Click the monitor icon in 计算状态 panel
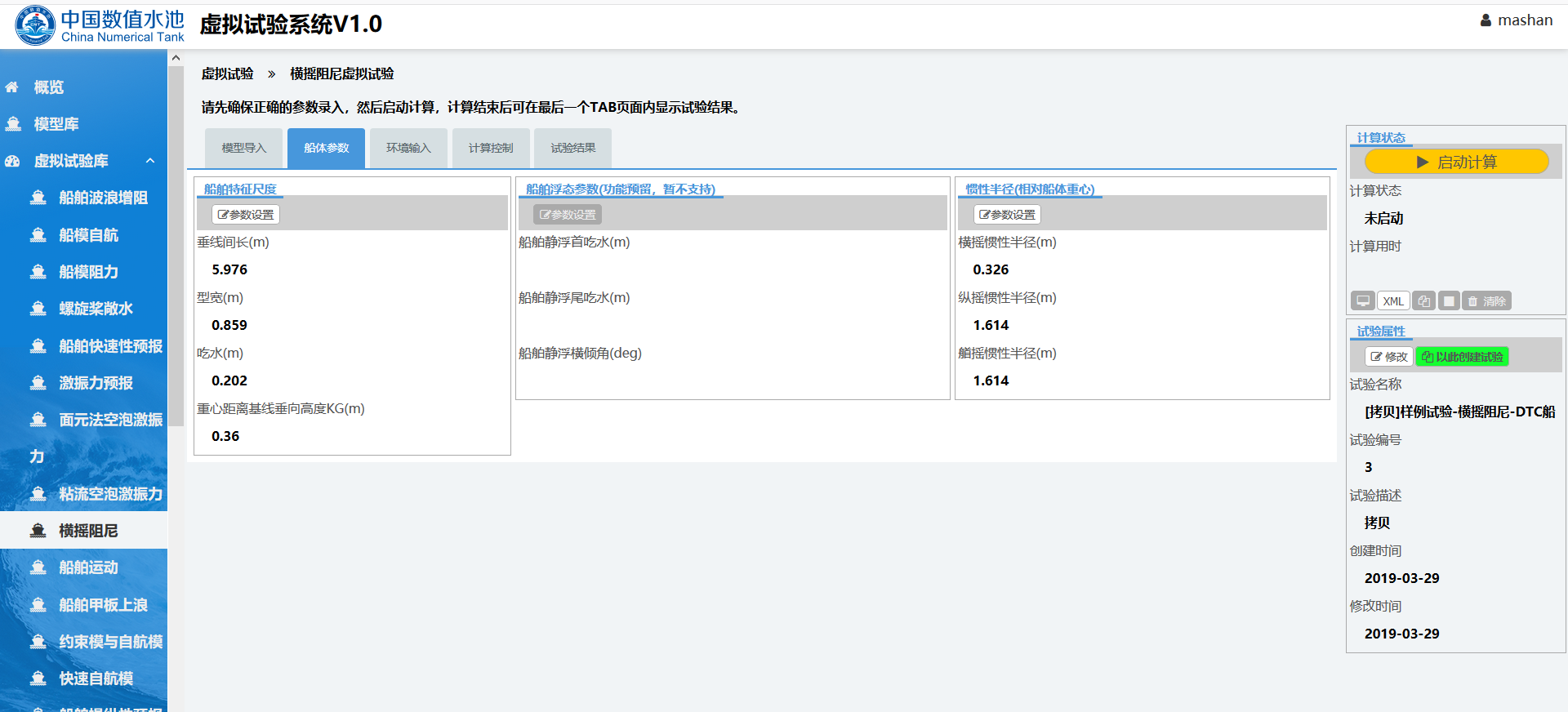1568x712 pixels. tap(1362, 300)
